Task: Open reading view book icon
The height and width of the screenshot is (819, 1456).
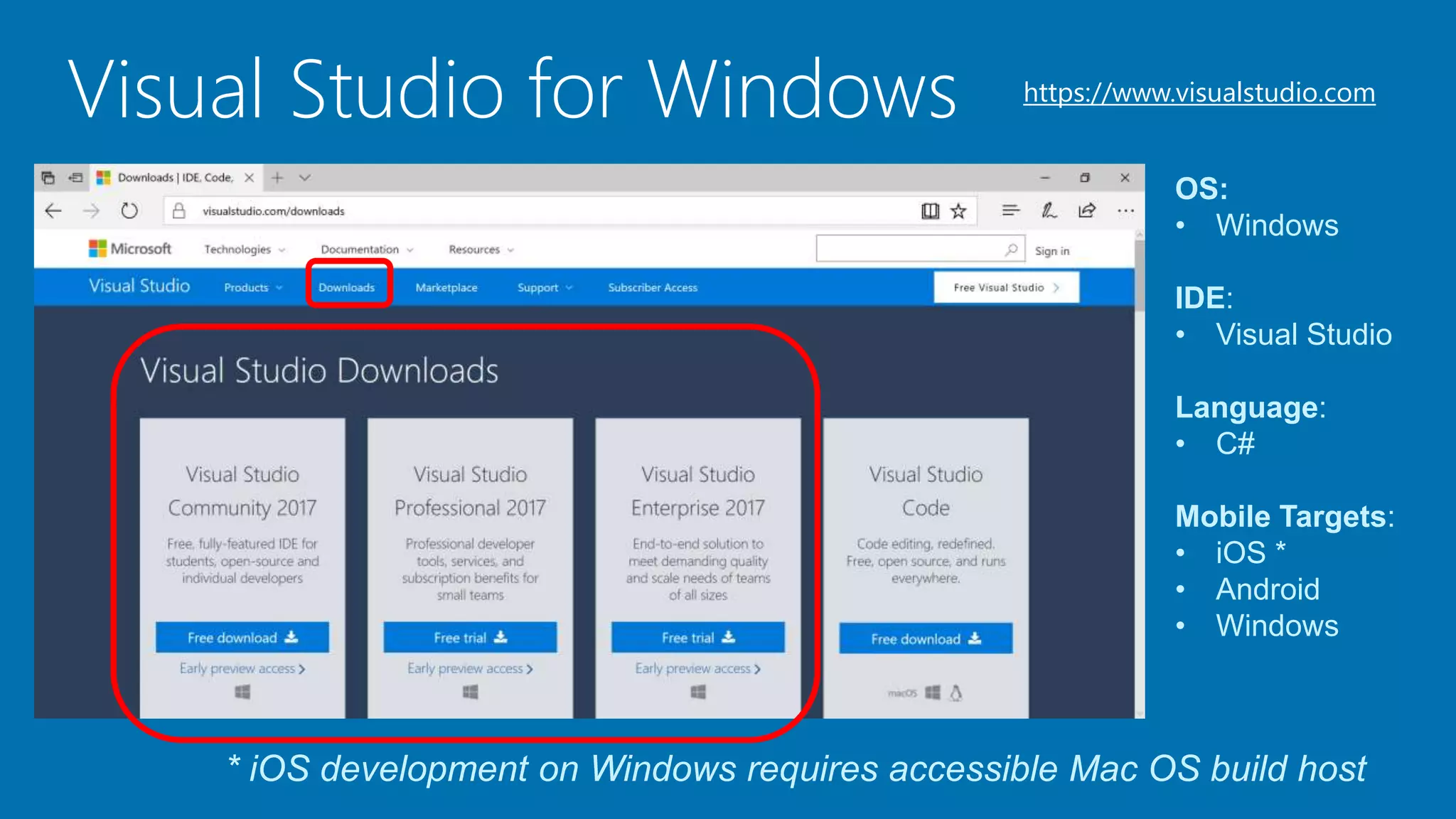Action: tap(930, 210)
